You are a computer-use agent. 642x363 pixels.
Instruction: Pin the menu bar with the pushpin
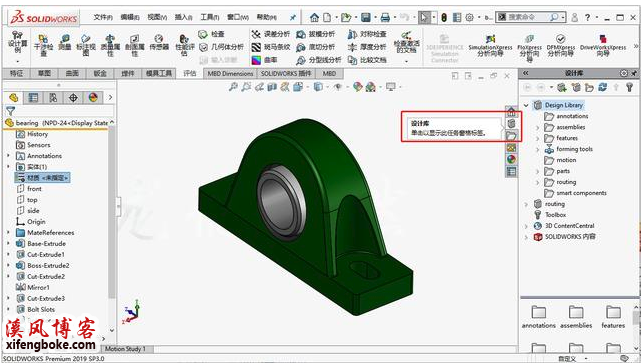[x=293, y=17]
